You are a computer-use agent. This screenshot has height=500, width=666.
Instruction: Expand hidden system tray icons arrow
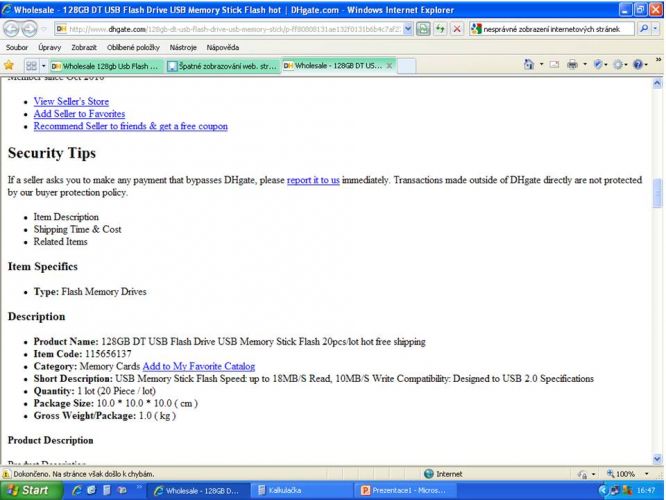point(602,491)
